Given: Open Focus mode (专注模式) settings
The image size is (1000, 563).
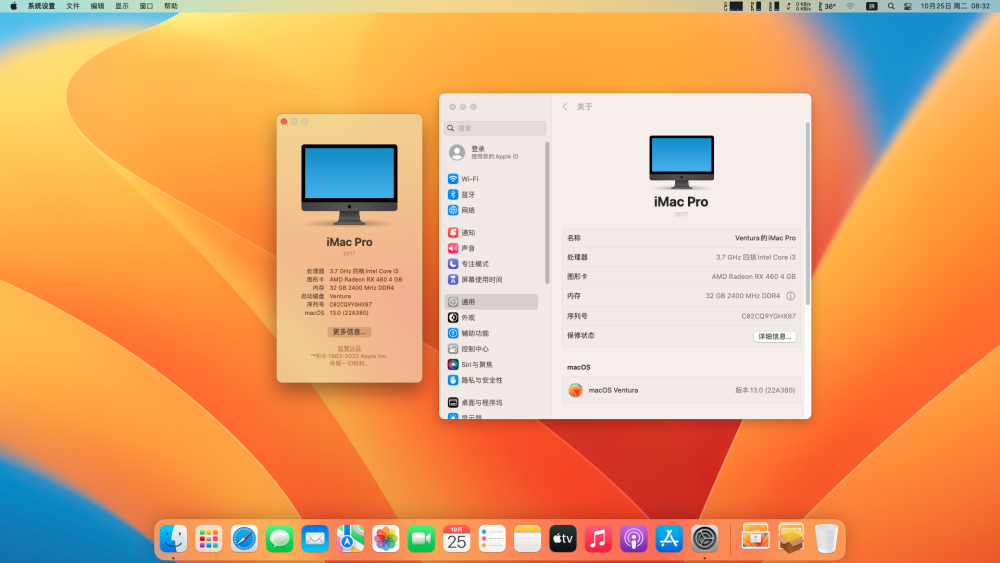Looking at the screenshot, I should 491,264.
